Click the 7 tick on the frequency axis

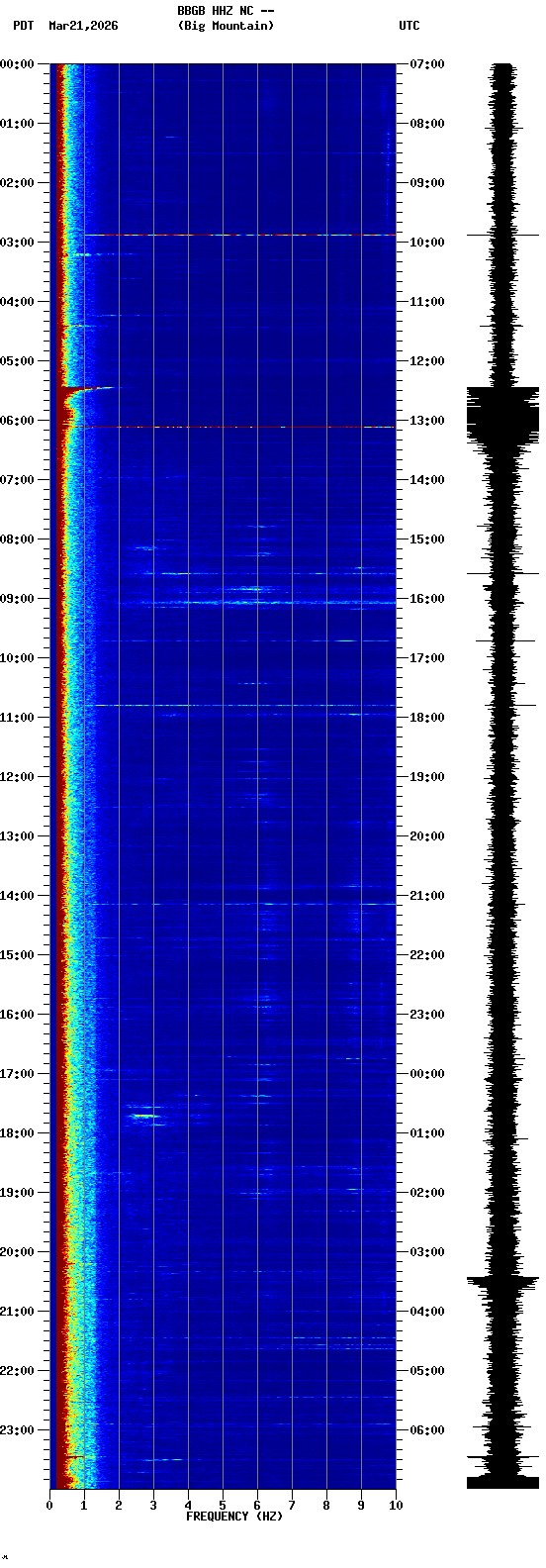coord(292,1506)
